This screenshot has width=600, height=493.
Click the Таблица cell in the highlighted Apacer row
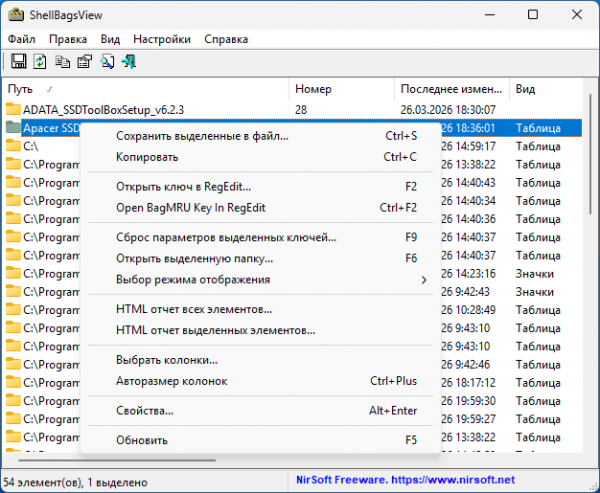538,128
